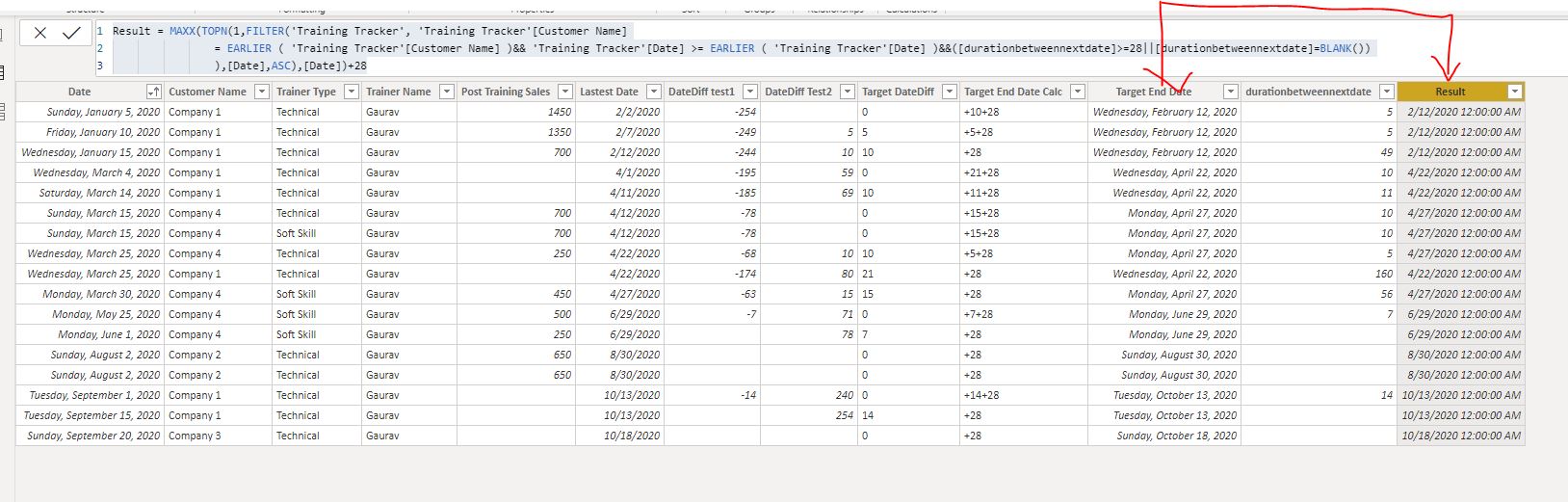Open the Post Training Sales filter dropdown
The height and width of the screenshot is (502, 1568).
point(565,92)
